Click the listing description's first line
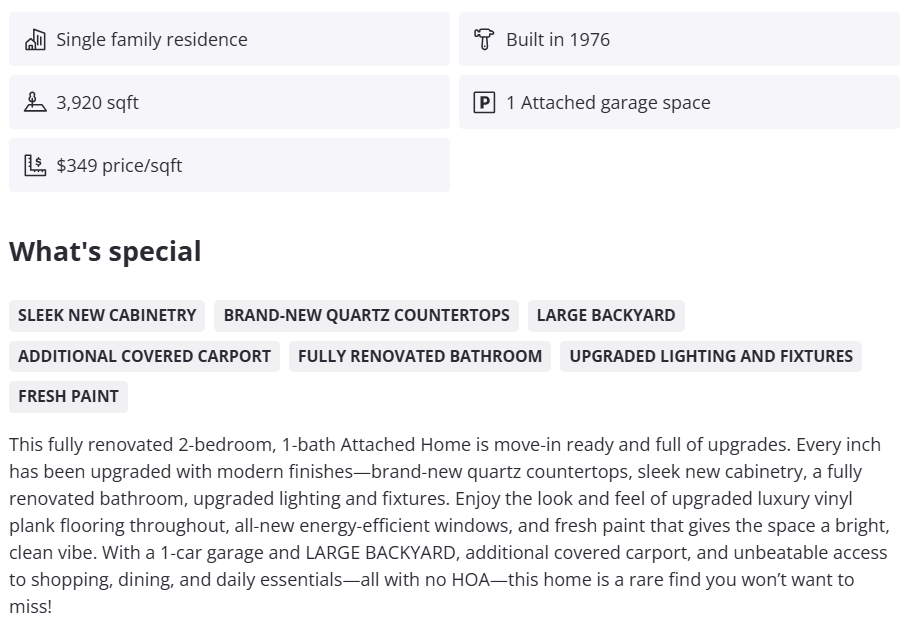This screenshot has height=621, width=913. click(x=444, y=445)
